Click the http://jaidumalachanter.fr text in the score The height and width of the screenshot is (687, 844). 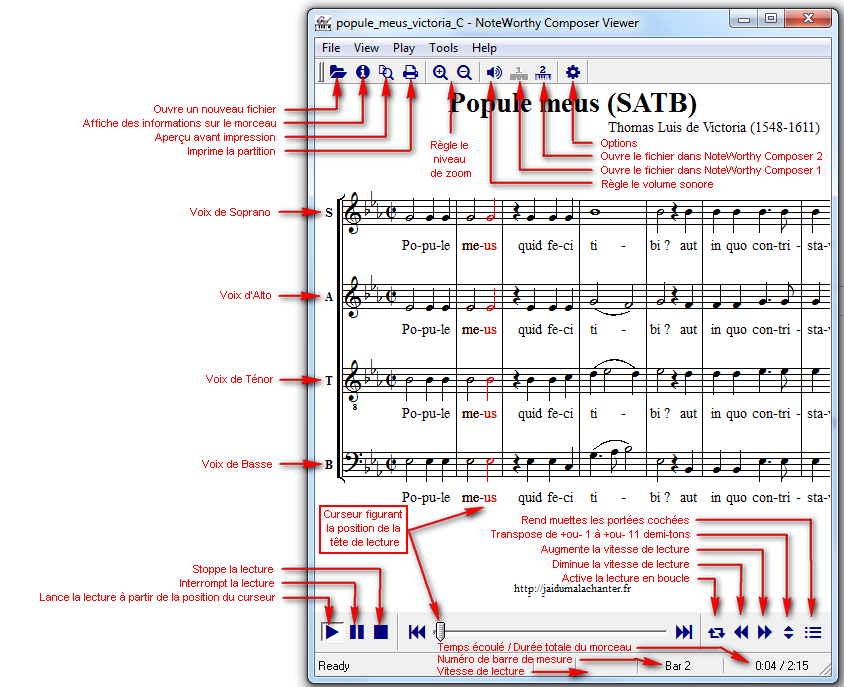click(x=572, y=588)
